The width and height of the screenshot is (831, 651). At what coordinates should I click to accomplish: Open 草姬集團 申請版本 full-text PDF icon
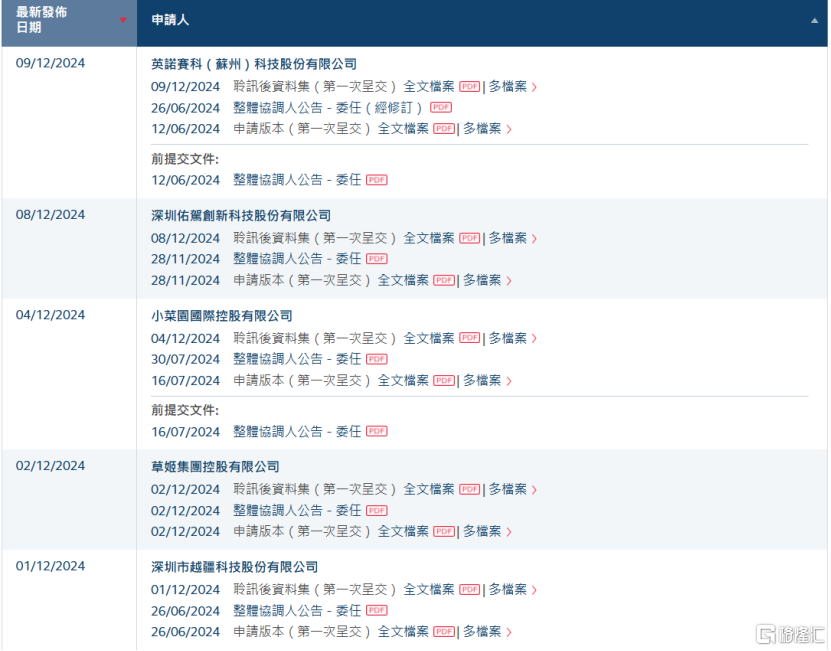click(444, 531)
